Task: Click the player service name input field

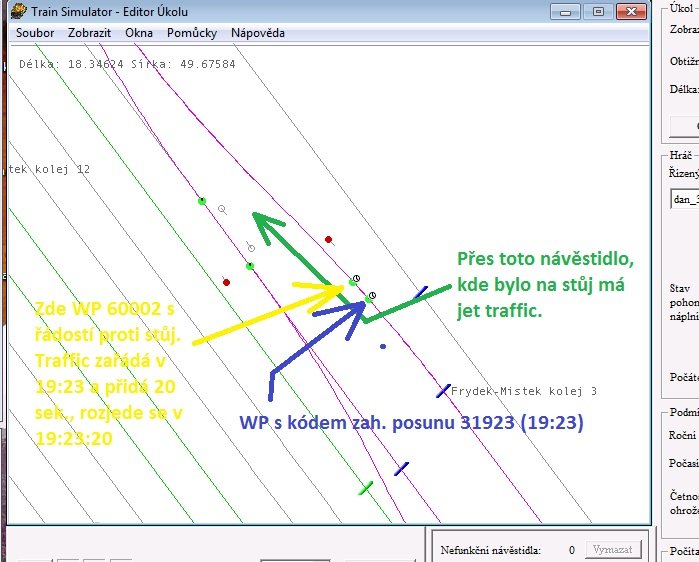Action: click(684, 199)
